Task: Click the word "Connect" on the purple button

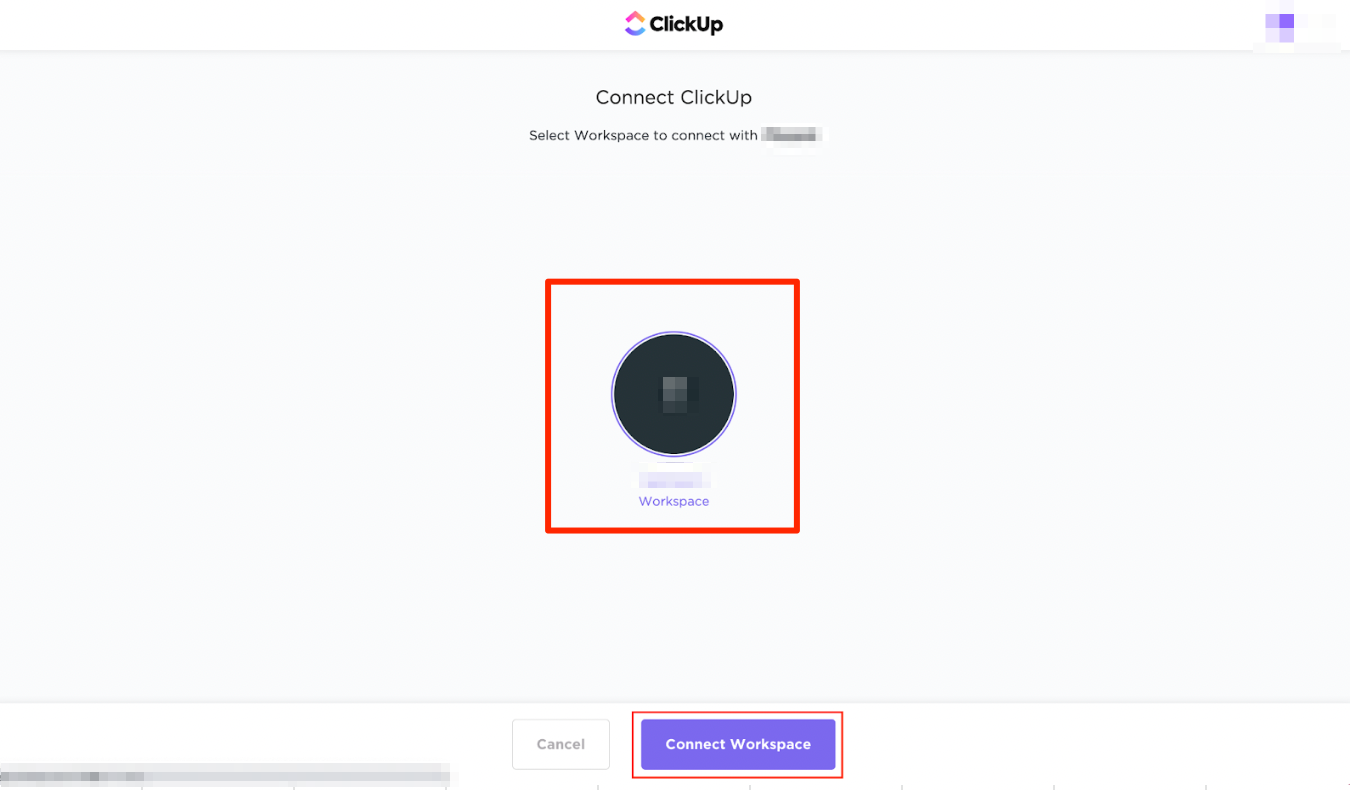Action: pyautogui.click(x=696, y=745)
